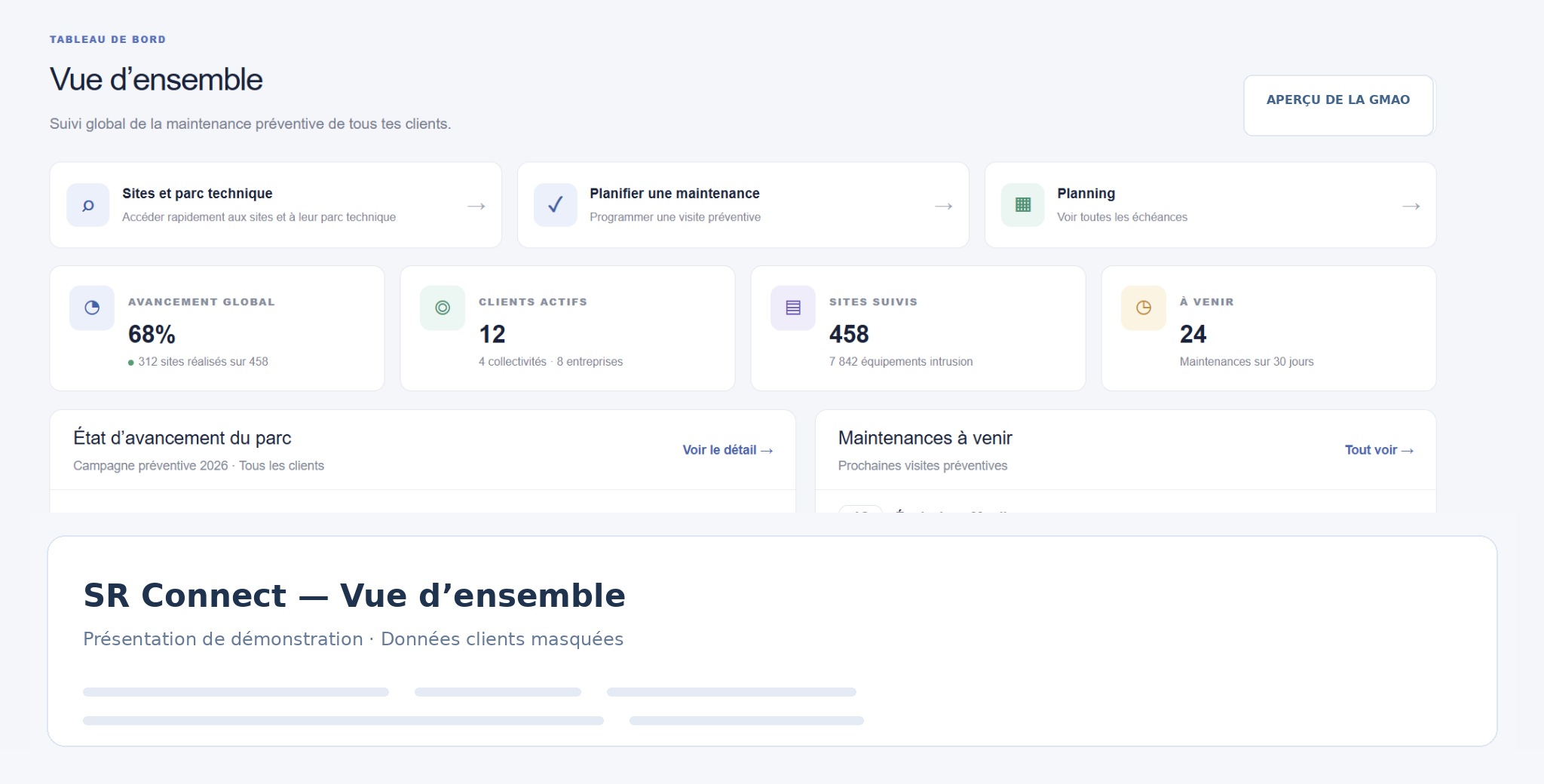Click 'Voir toutes les échéances' description
The image size is (1544, 784).
pyautogui.click(x=1123, y=217)
